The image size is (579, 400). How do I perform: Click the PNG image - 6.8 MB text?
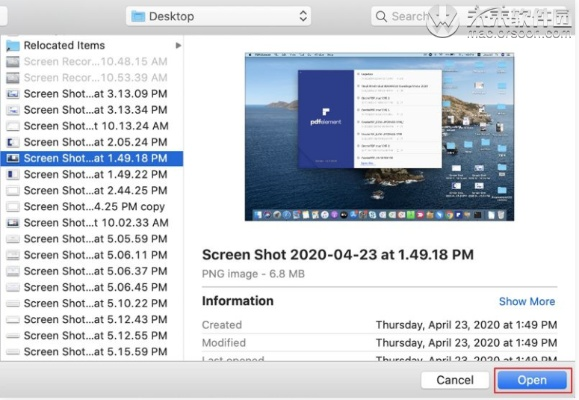[x=253, y=274]
